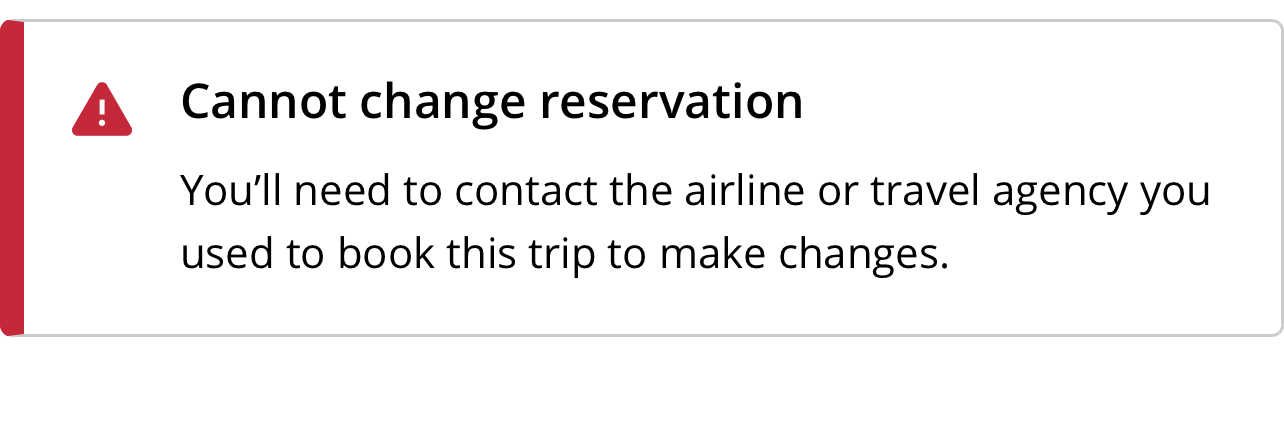Click the red warning triangle icon
Viewport: 1284px width, 438px height.
[102, 109]
